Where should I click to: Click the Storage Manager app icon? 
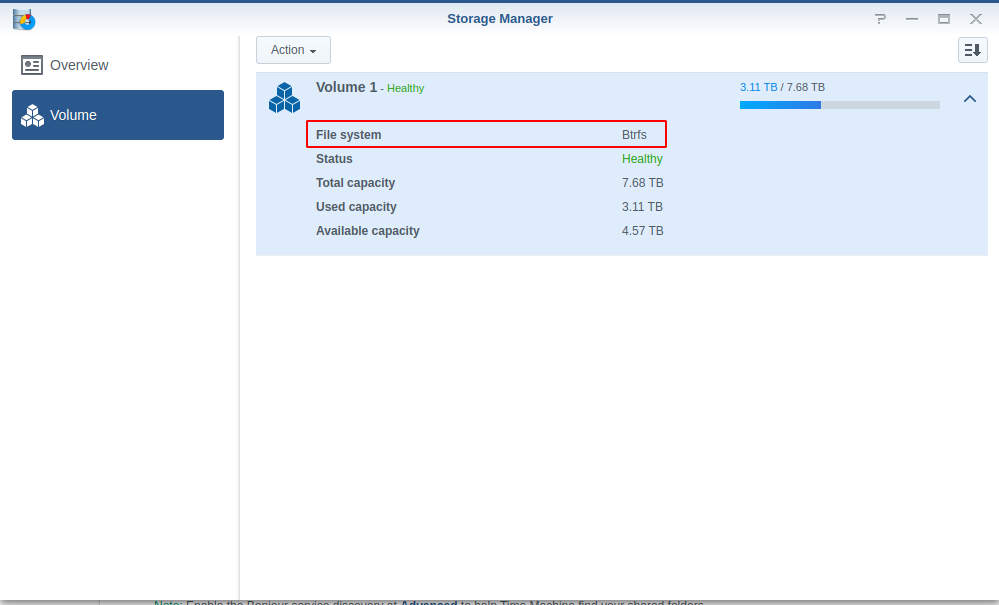[x=24, y=19]
